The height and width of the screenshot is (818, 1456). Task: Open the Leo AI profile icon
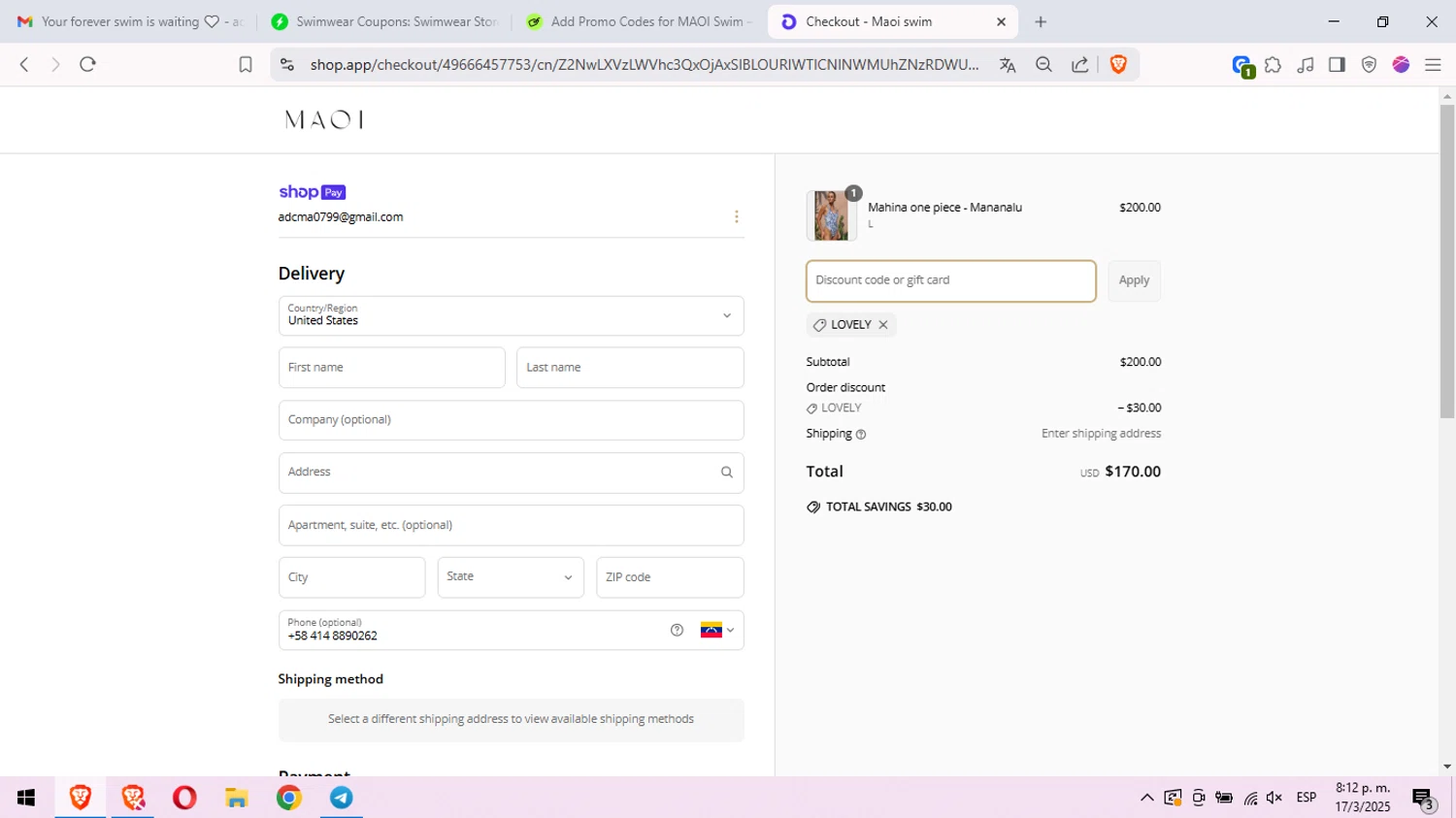click(x=1401, y=65)
